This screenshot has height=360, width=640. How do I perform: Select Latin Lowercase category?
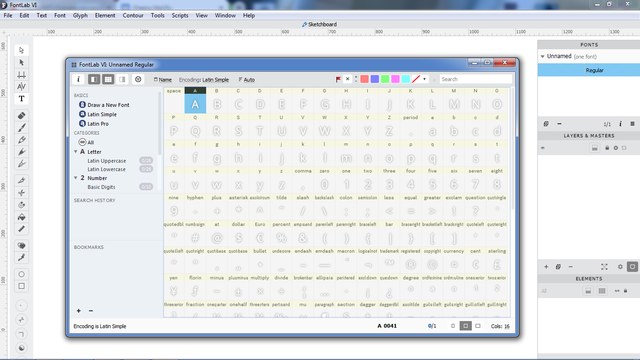coord(107,169)
